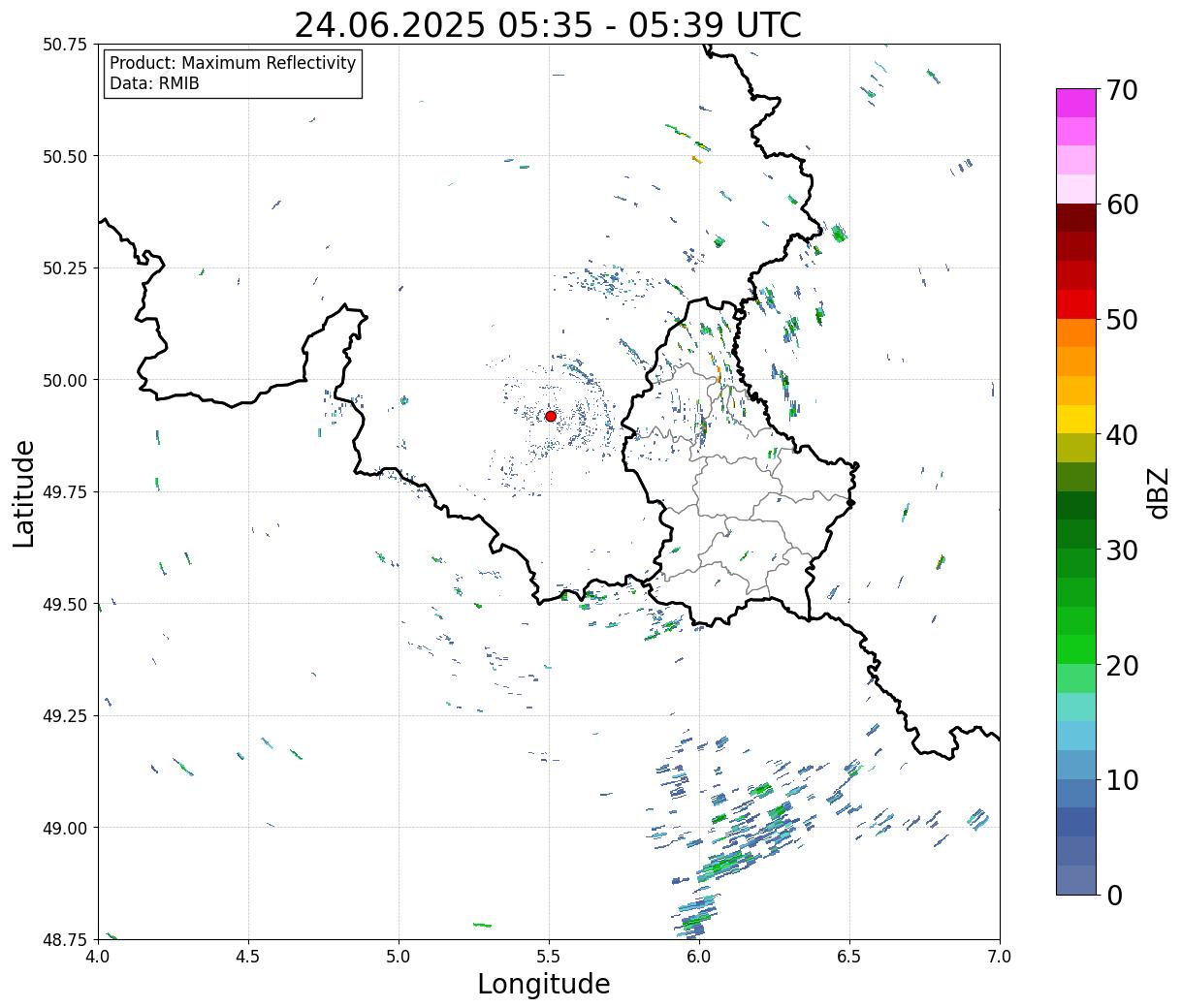Click the colorbar tick label 10
The height and width of the screenshot is (1008, 1182).
[1121, 779]
